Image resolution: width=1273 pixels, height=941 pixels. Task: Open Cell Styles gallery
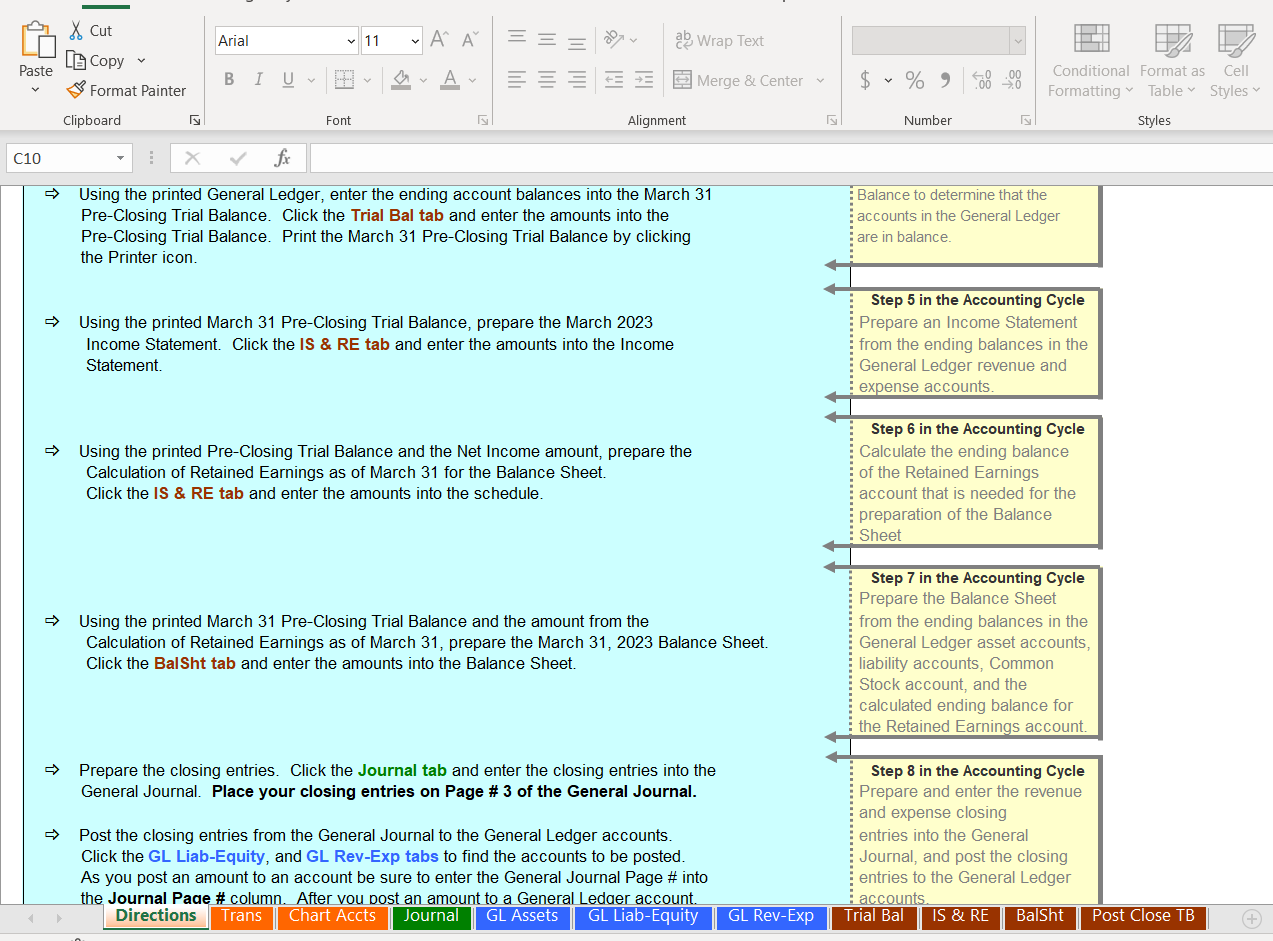(x=1236, y=61)
